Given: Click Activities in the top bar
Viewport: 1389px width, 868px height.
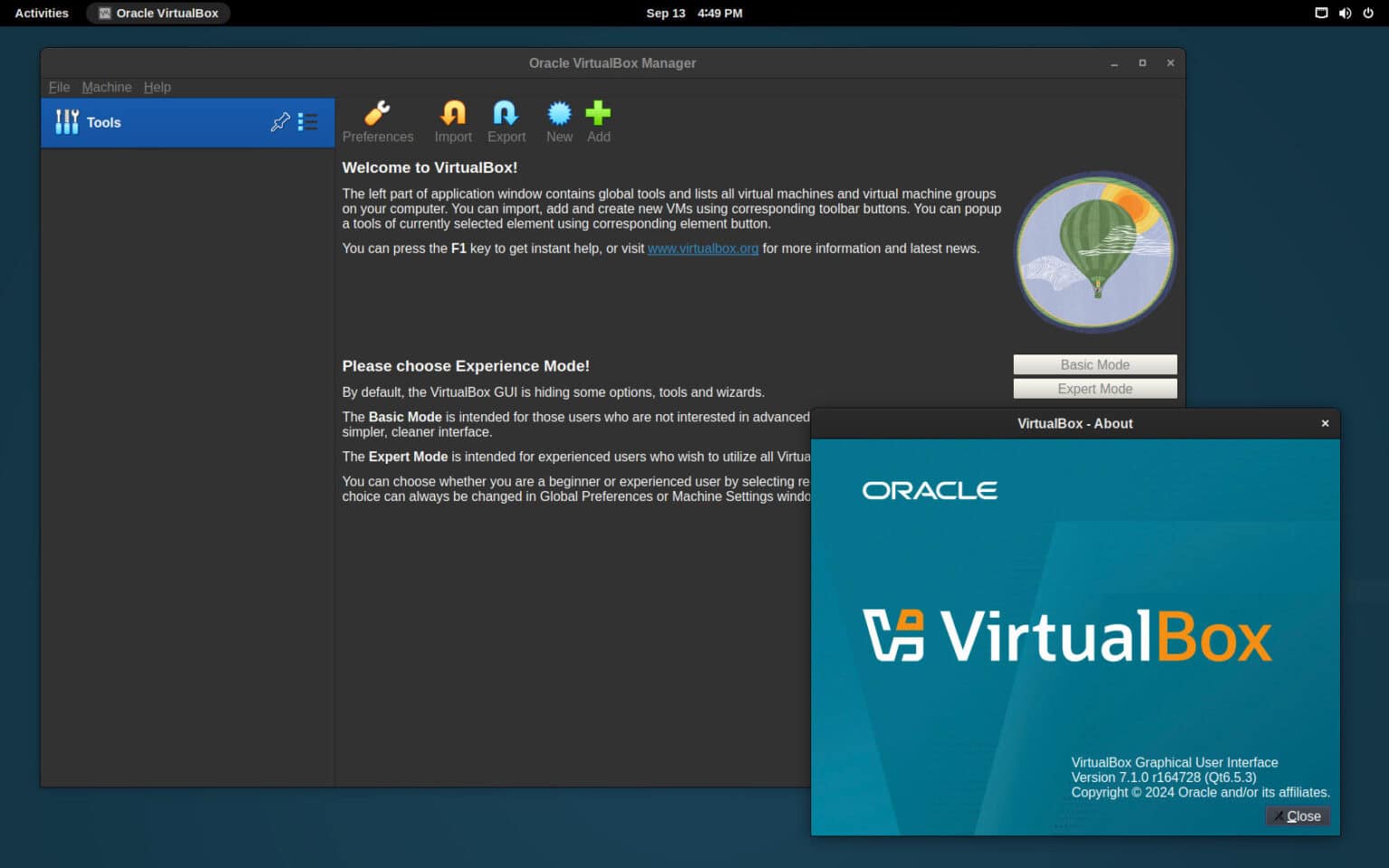Looking at the screenshot, I should (41, 13).
